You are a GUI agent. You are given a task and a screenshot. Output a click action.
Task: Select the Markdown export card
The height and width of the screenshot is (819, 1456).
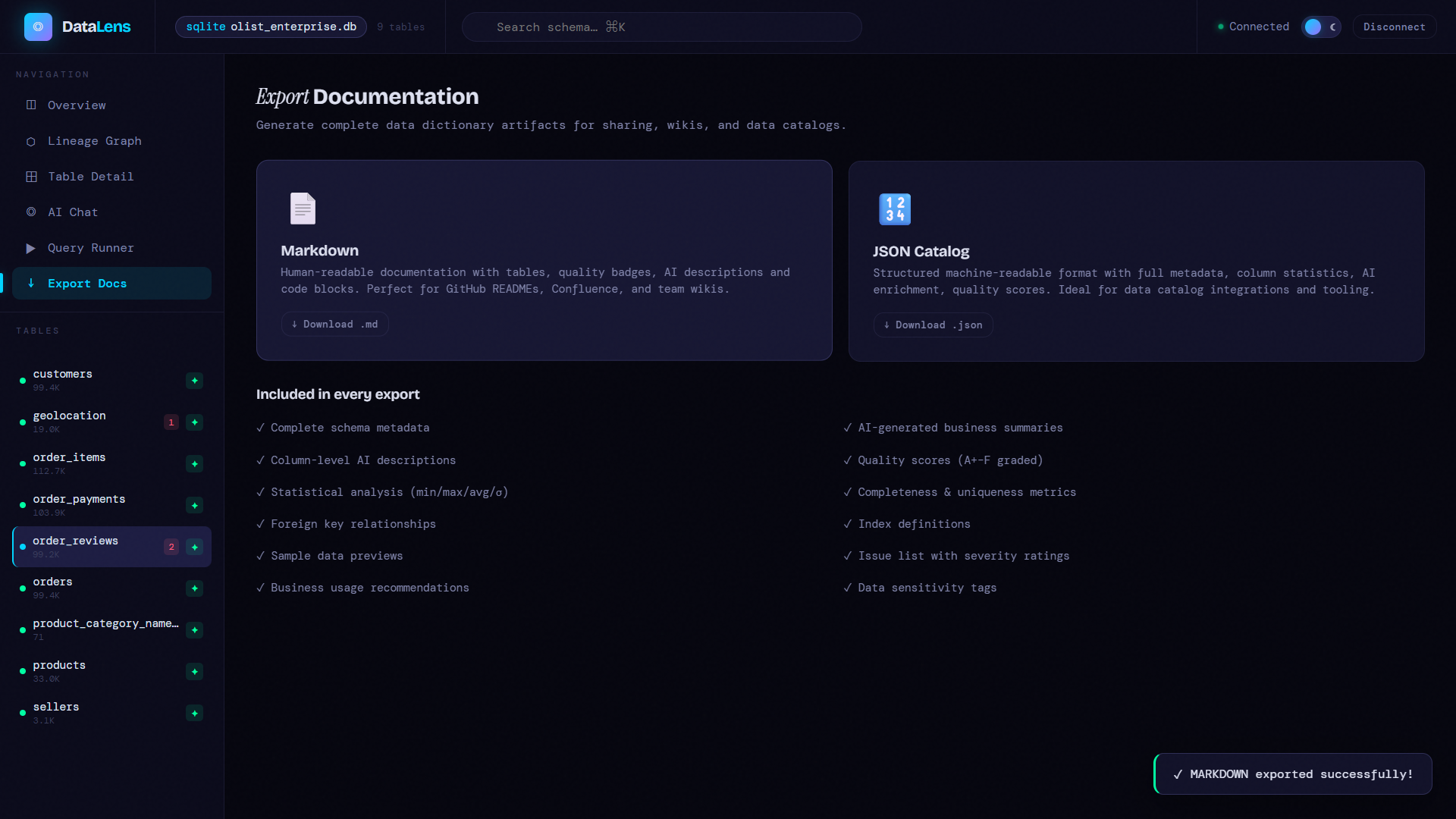click(544, 260)
